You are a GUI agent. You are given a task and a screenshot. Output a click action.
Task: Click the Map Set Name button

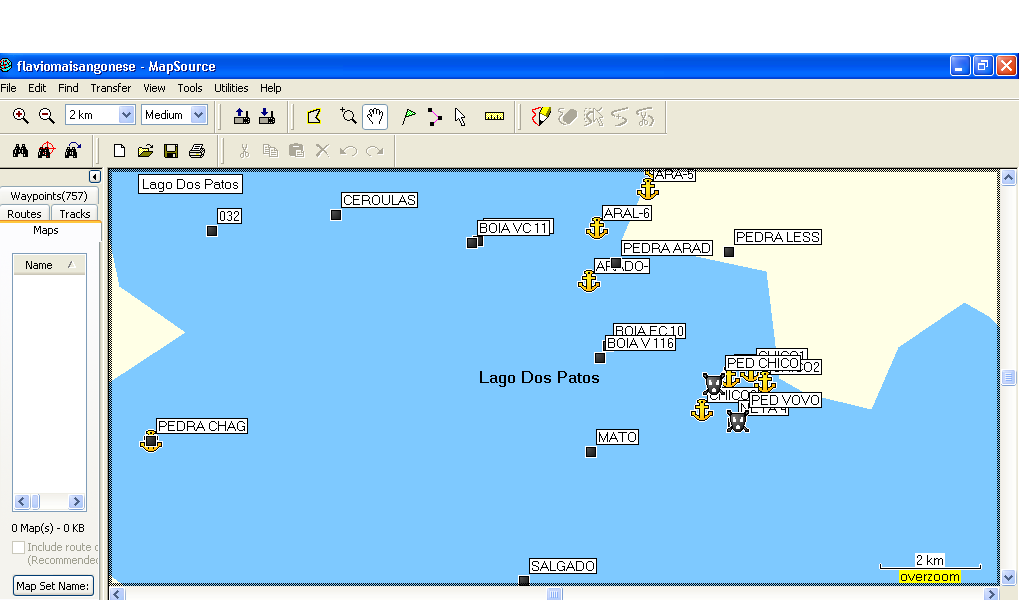(x=53, y=585)
